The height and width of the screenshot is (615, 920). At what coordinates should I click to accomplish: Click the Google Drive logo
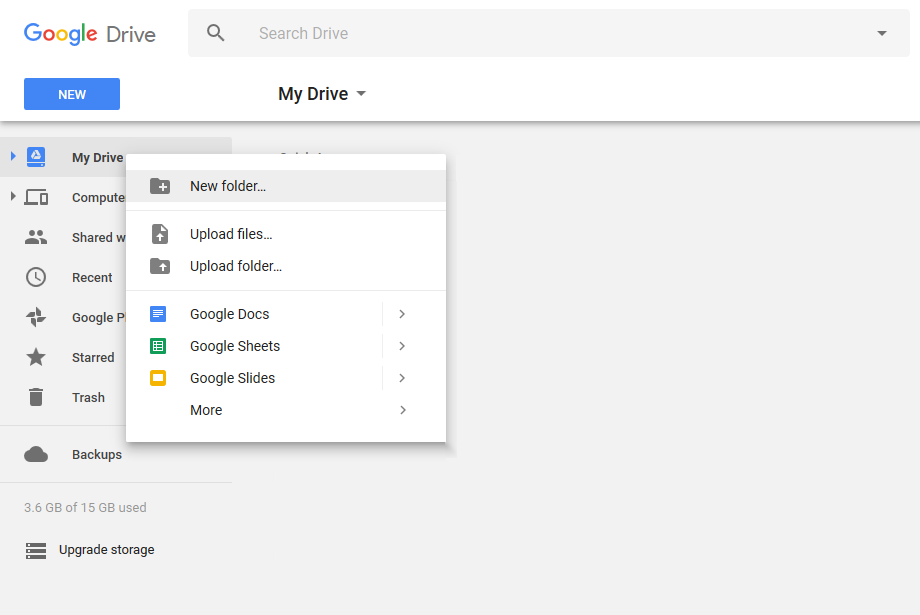click(90, 33)
